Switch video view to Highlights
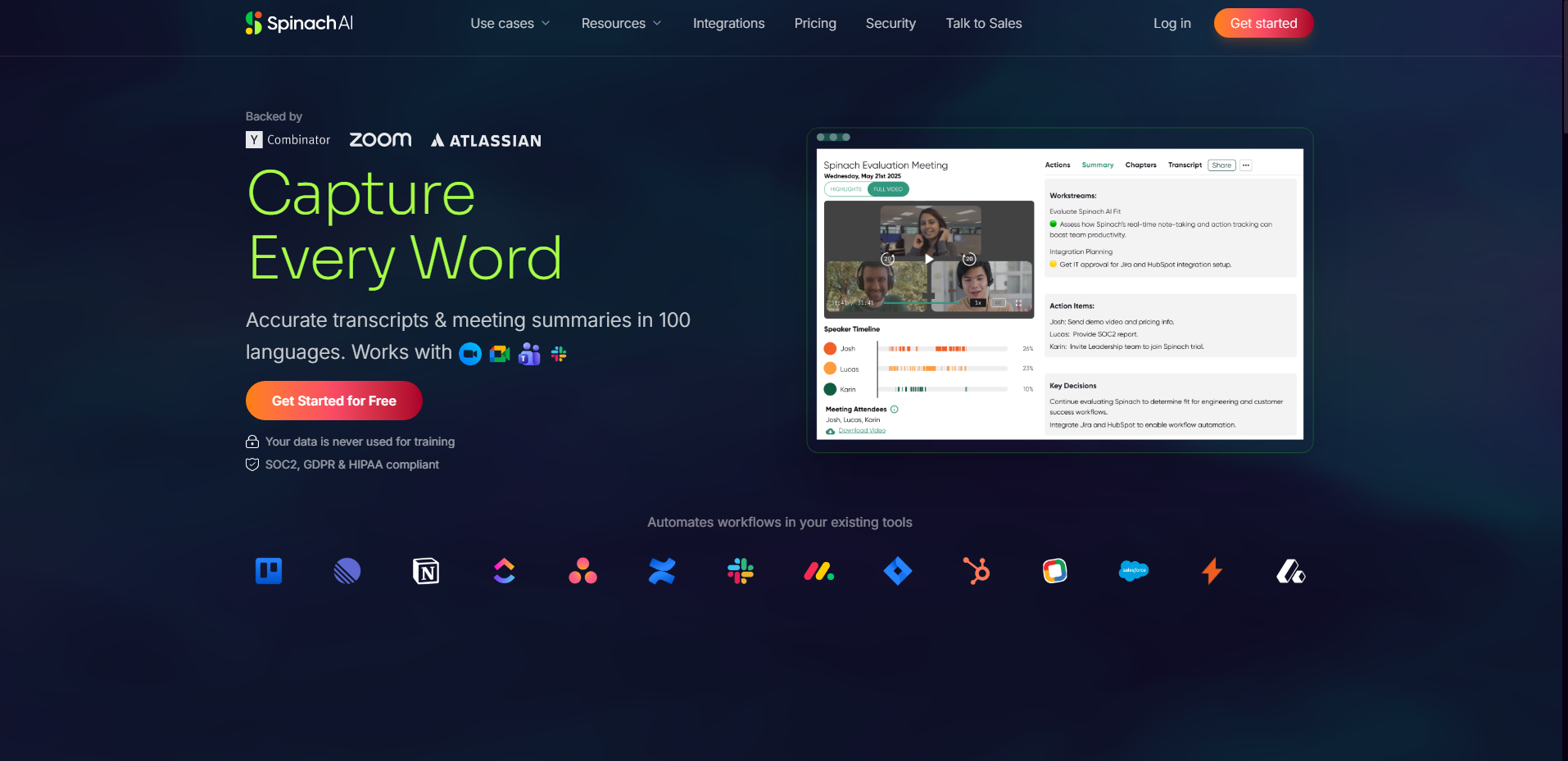The height and width of the screenshot is (761, 1568). [x=845, y=189]
